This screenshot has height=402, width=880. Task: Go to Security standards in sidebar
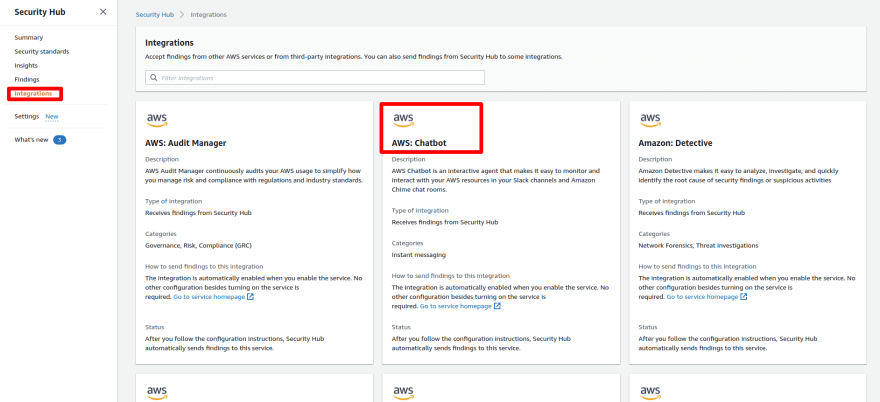coord(42,52)
